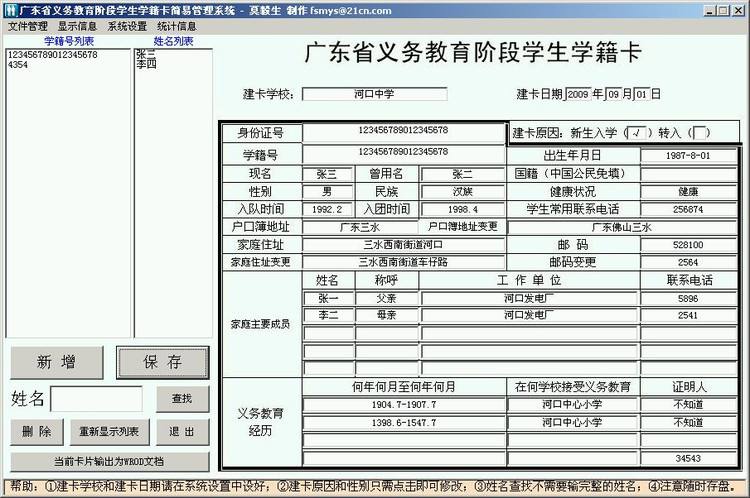Click family member name field 李二
Viewport: 750px width, 498px height.
329,315
